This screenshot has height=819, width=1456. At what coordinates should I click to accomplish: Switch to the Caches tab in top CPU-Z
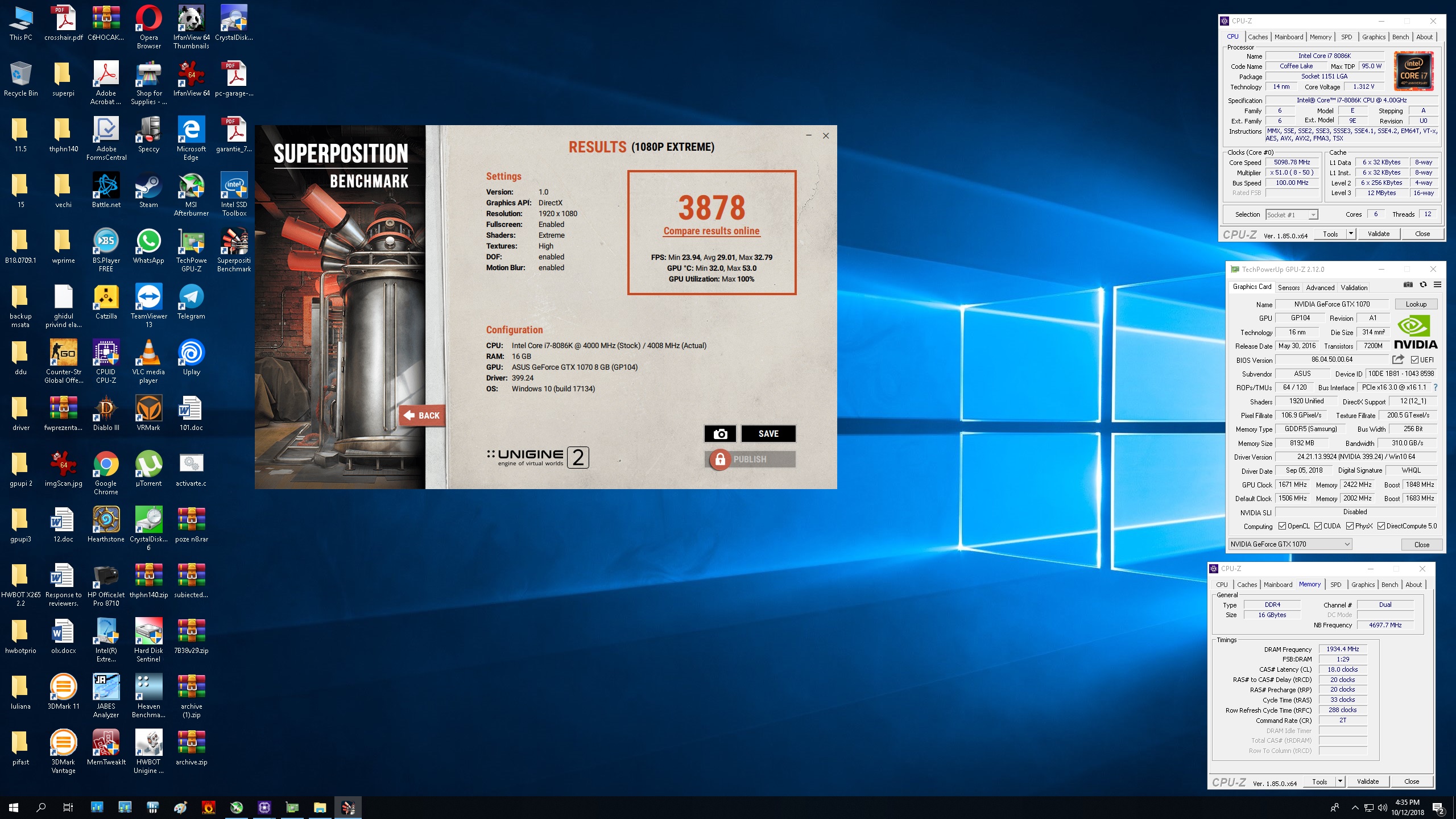[x=1258, y=37]
